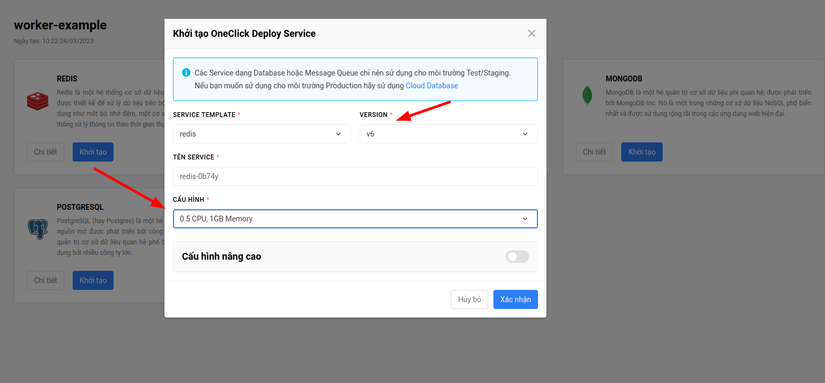The width and height of the screenshot is (825, 383).
Task: Click Khởi tạo button for PostgreSQL
Action: 93,280
